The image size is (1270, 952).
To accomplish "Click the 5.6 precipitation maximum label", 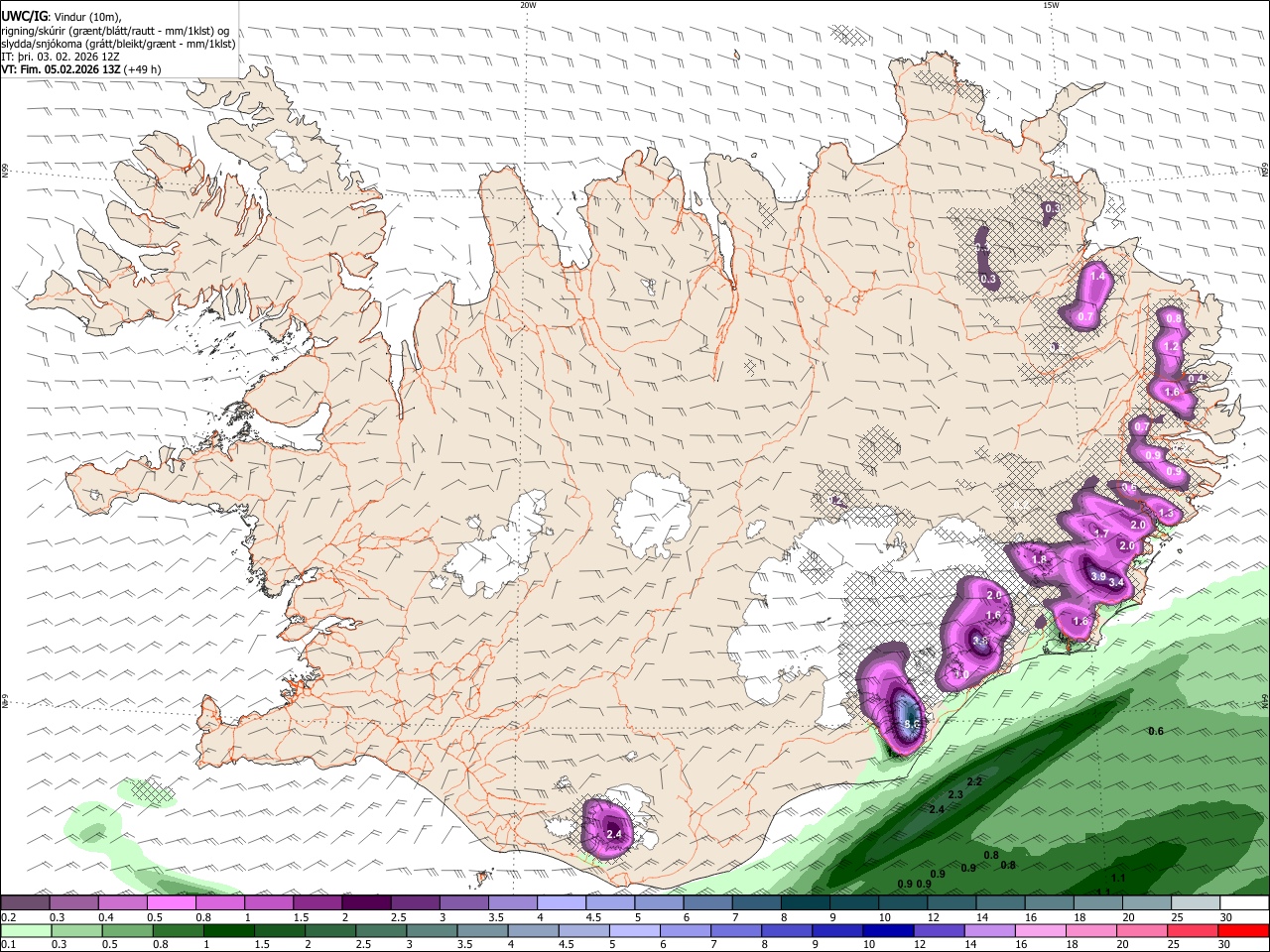I will click(913, 726).
